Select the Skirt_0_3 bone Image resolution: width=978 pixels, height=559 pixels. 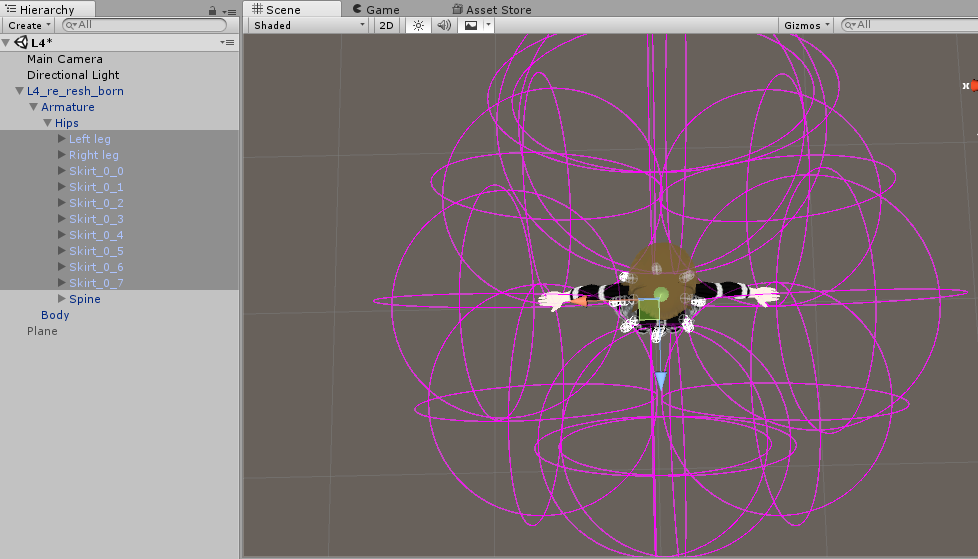click(x=96, y=219)
